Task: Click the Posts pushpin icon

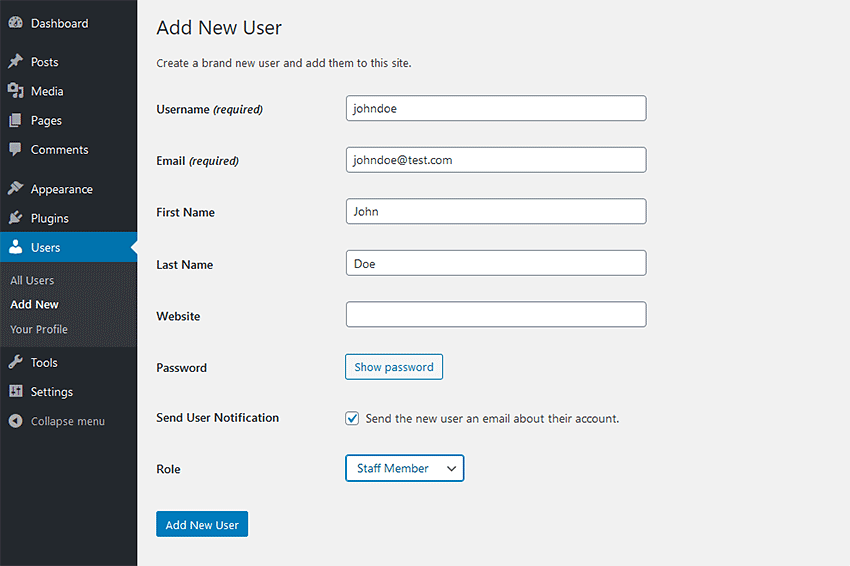Action: (15, 62)
